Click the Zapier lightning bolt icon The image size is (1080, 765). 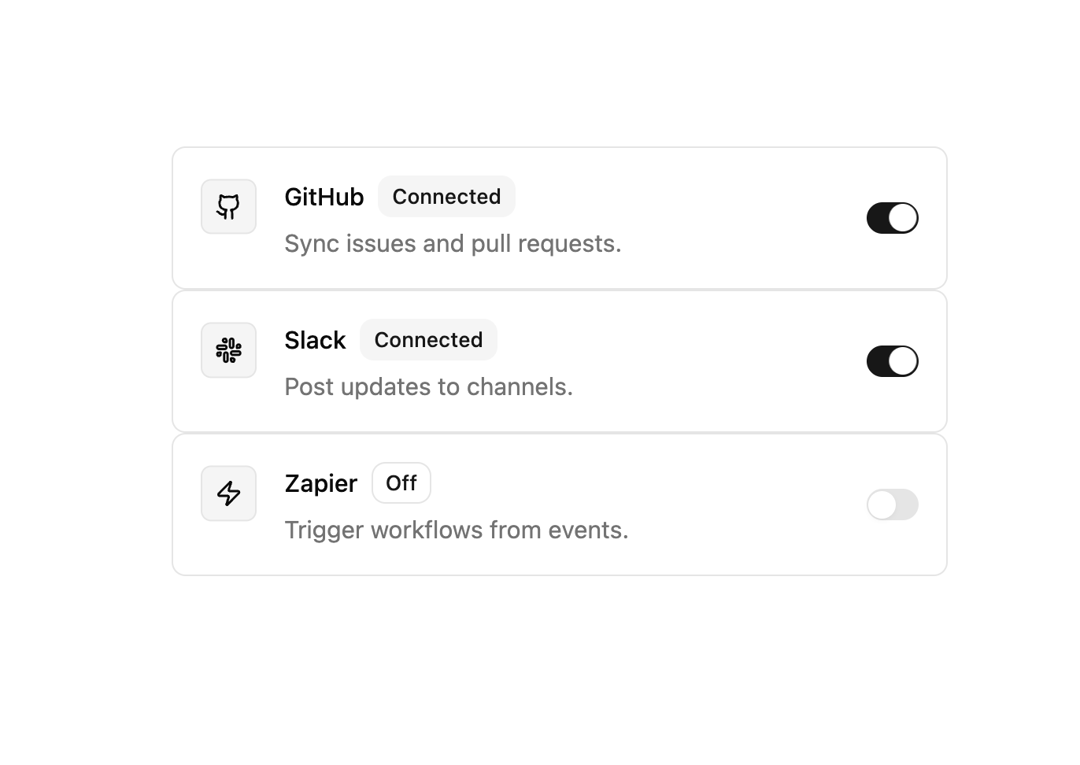pos(229,493)
